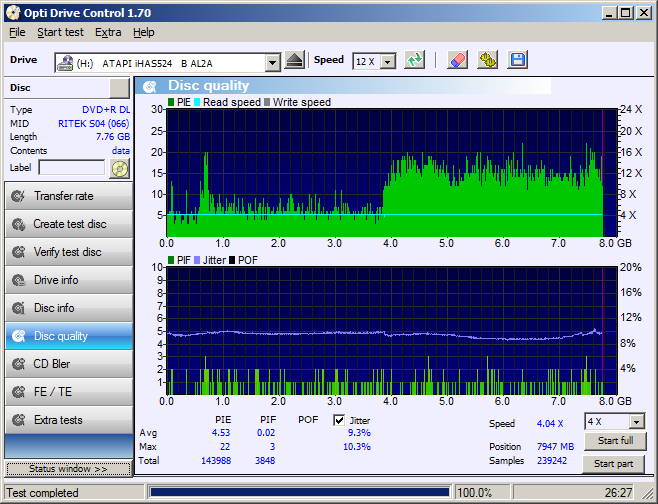Click the Samples value 239242
This screenshot has height=504, width=658.
(552, 460)
